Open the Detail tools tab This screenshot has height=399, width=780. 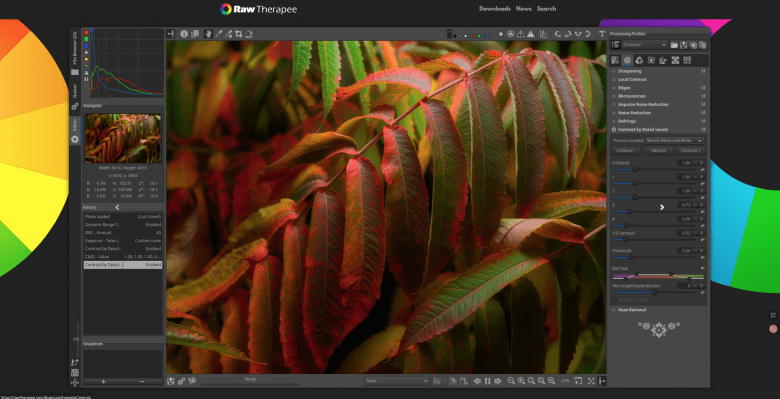pyautogui.click(x=627, y=60)
